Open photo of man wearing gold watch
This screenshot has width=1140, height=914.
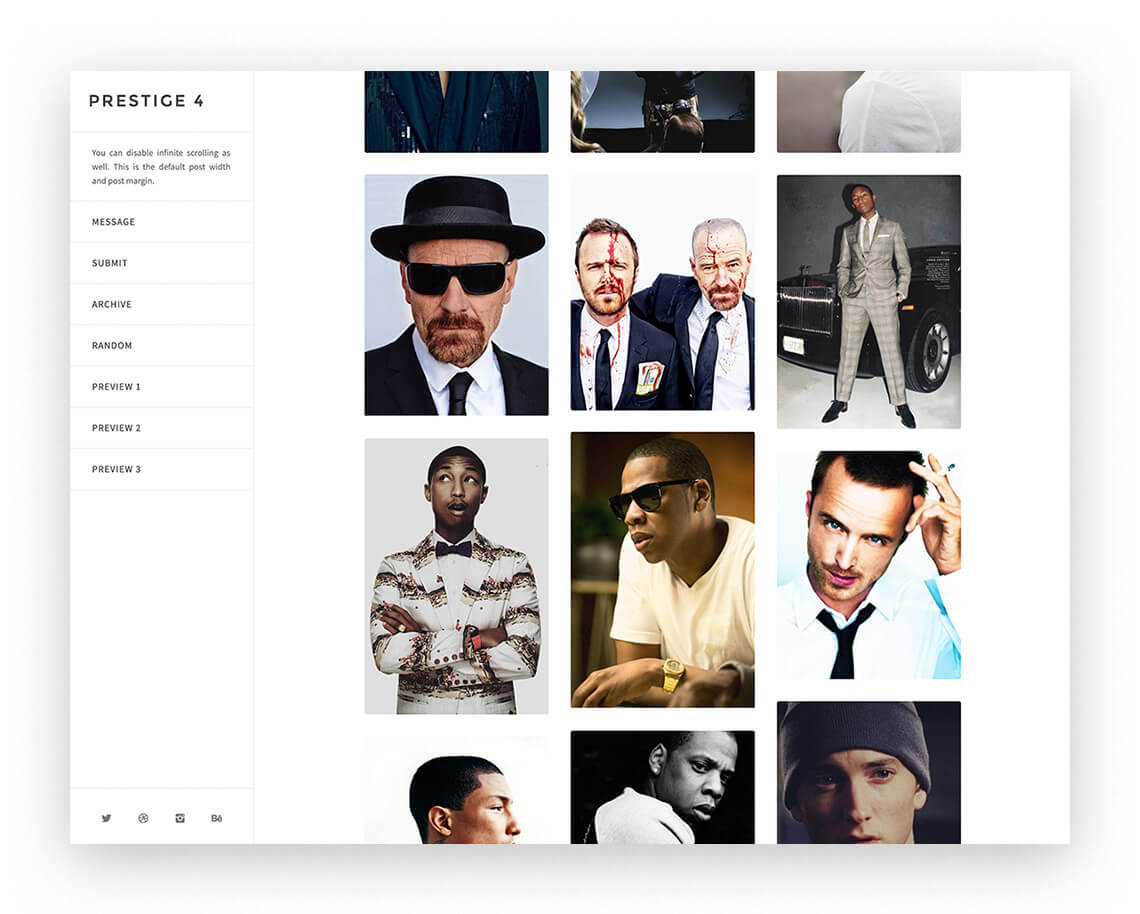(x=662, y=570)
